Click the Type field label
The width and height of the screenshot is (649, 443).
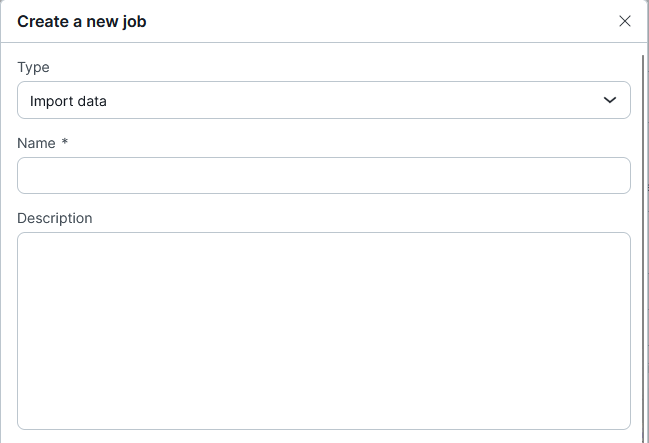(33, 67)
